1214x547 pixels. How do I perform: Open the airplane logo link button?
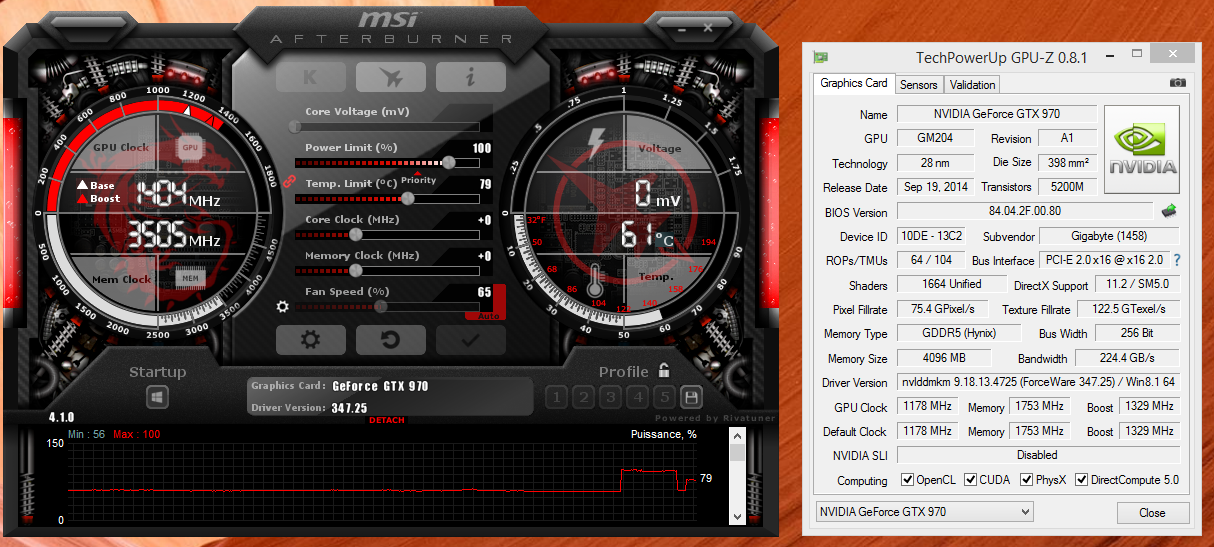coord(390,76)
